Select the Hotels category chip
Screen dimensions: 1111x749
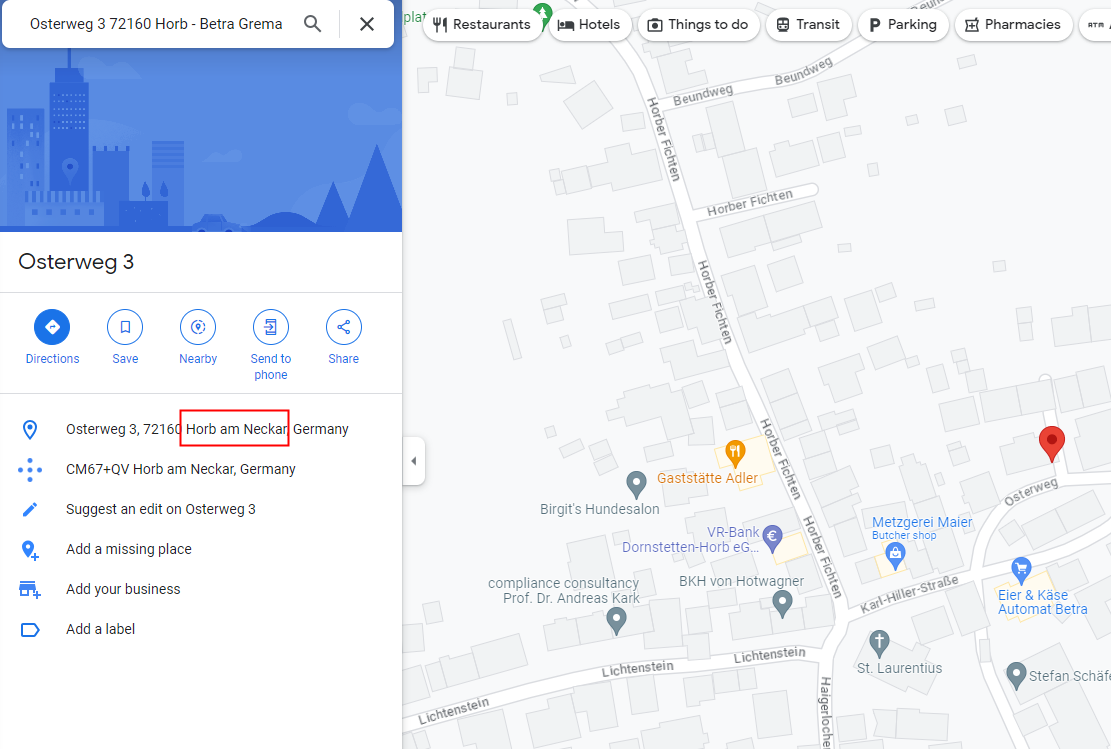coord(589,25)
